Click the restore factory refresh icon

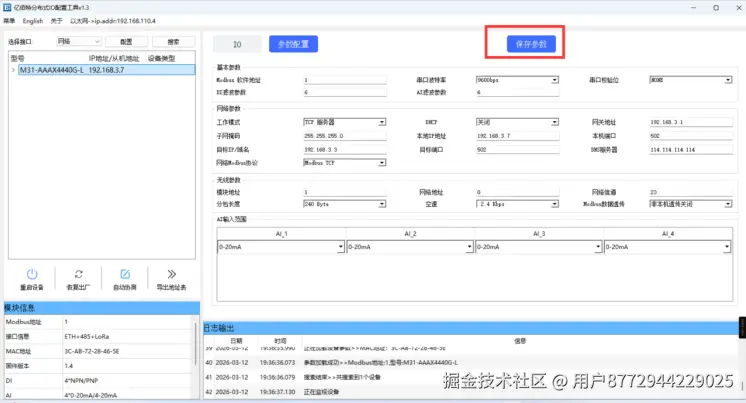79,274
